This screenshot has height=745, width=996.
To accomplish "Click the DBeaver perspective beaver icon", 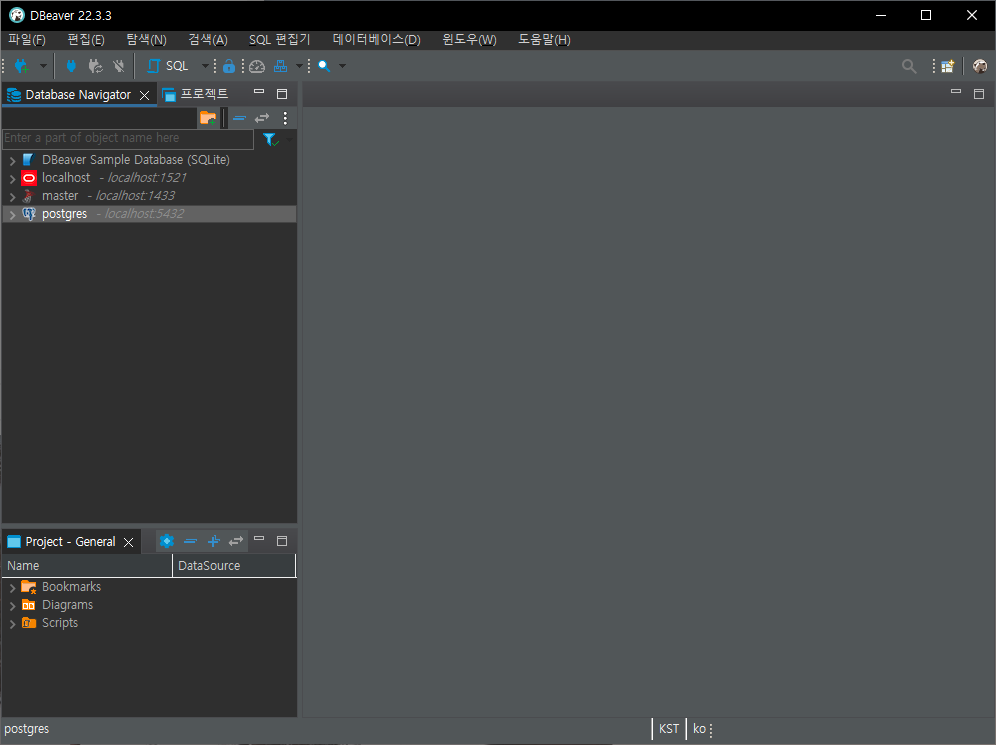I will click(979, 66).
